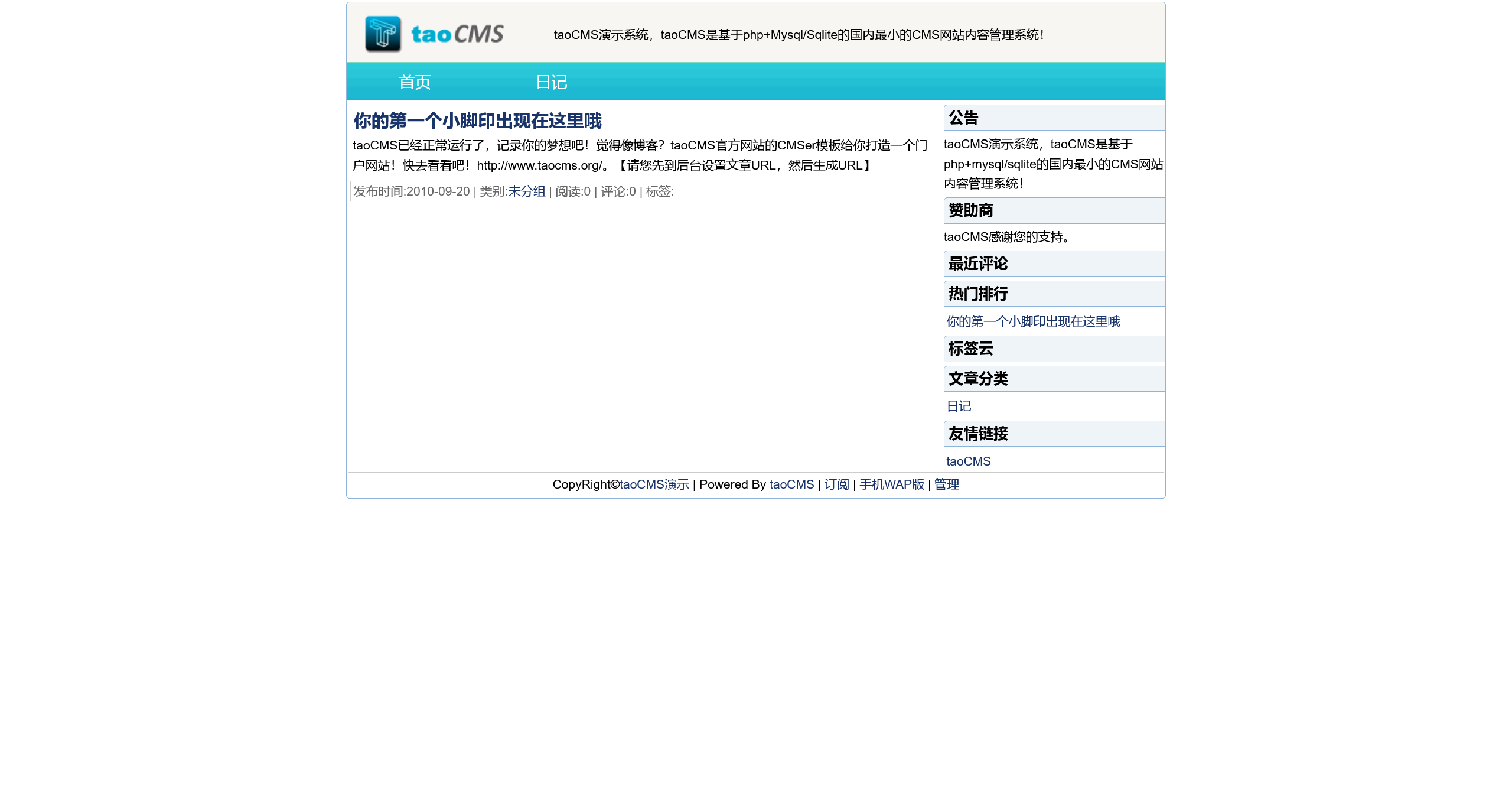The image size is (1512, 810).
Task: Open the 管理 admin link
Action: pyautogui.click(x=946, y=484)
